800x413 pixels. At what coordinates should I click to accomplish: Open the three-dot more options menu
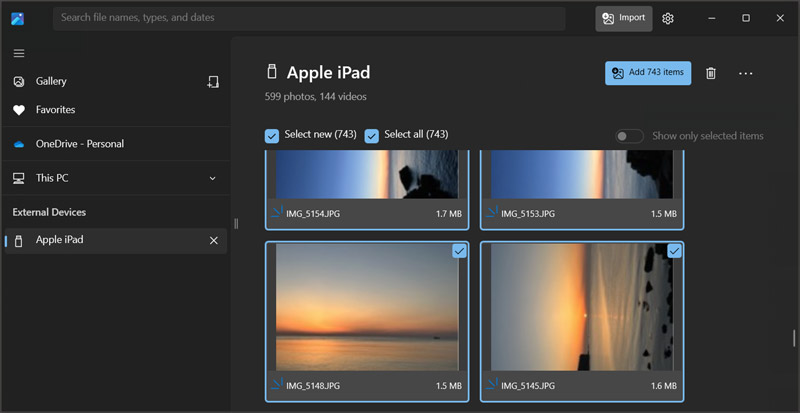[745, 74]
